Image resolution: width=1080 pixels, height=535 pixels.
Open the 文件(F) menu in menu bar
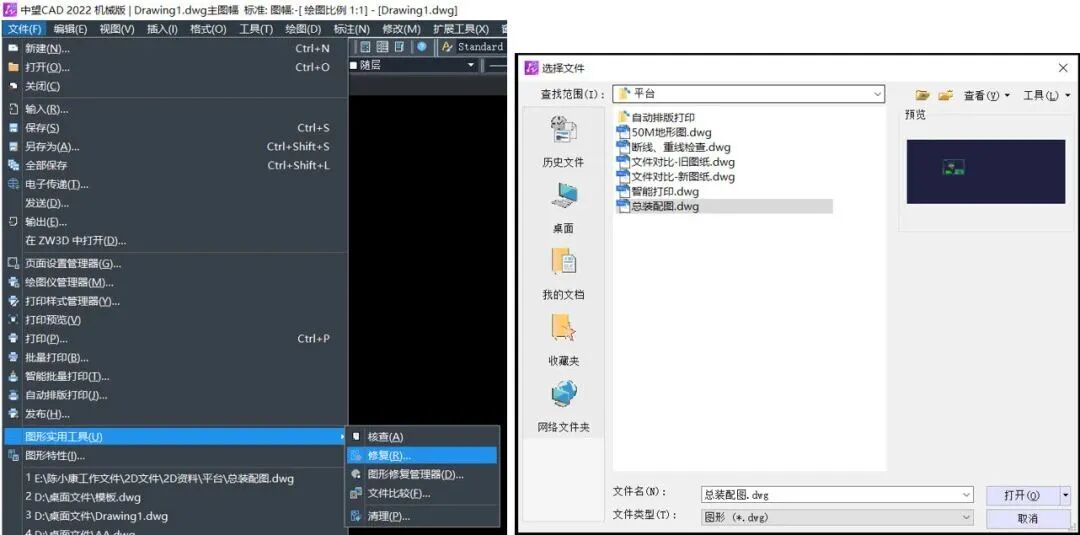(25, 28)
